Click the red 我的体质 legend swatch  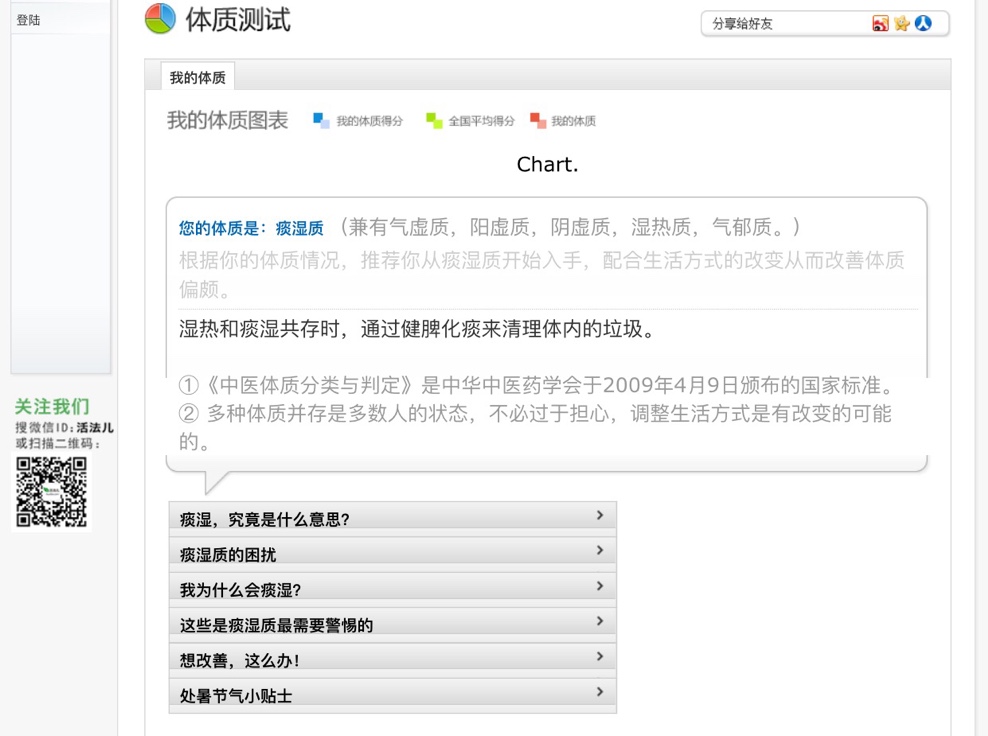pos(538,121)
